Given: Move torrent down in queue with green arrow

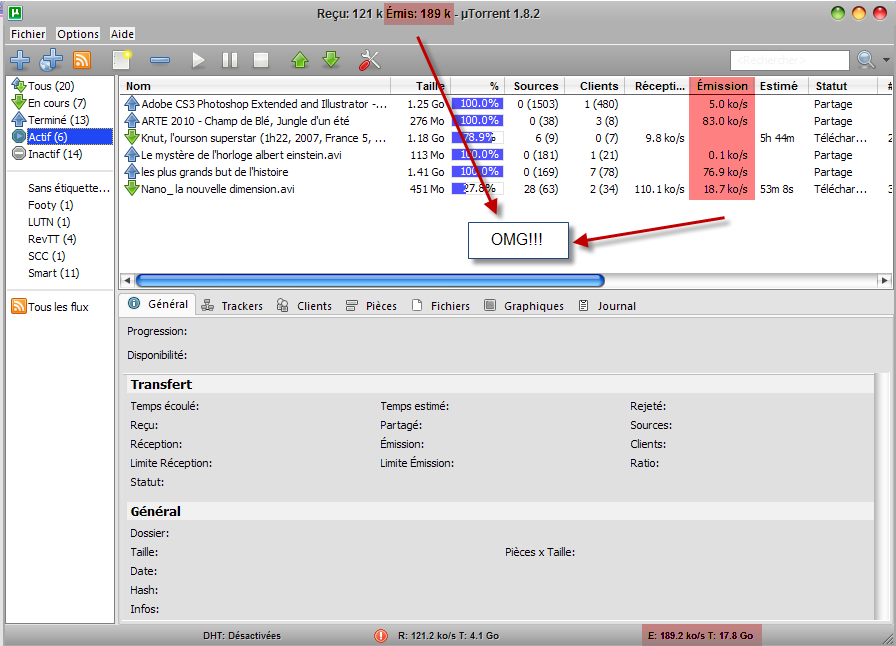Looking at the screenshot, I should coord(331,60).
